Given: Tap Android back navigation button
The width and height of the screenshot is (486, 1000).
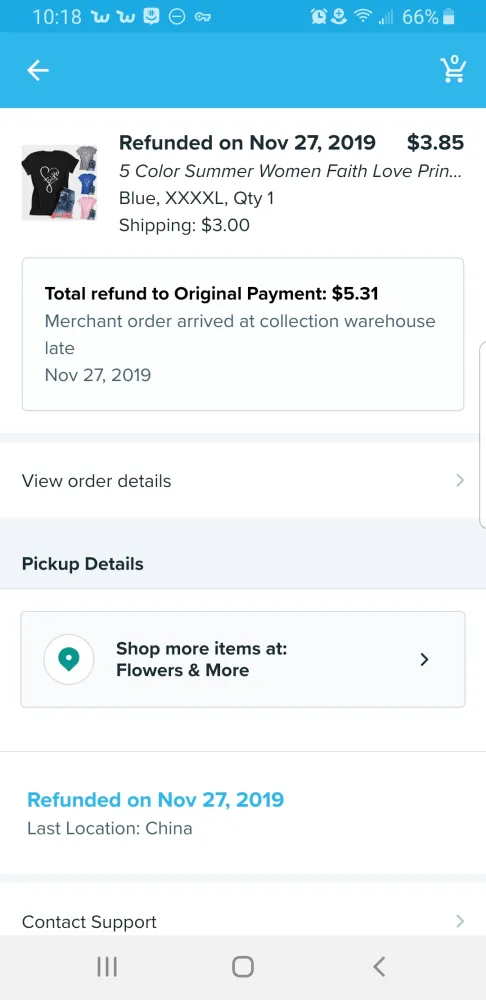Looking at the screenshot, I should (x=379, y=967).
